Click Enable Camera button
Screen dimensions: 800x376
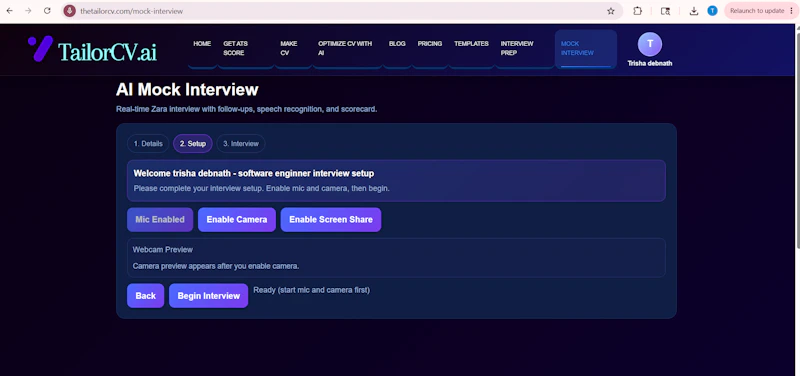(x=237, y=219)
